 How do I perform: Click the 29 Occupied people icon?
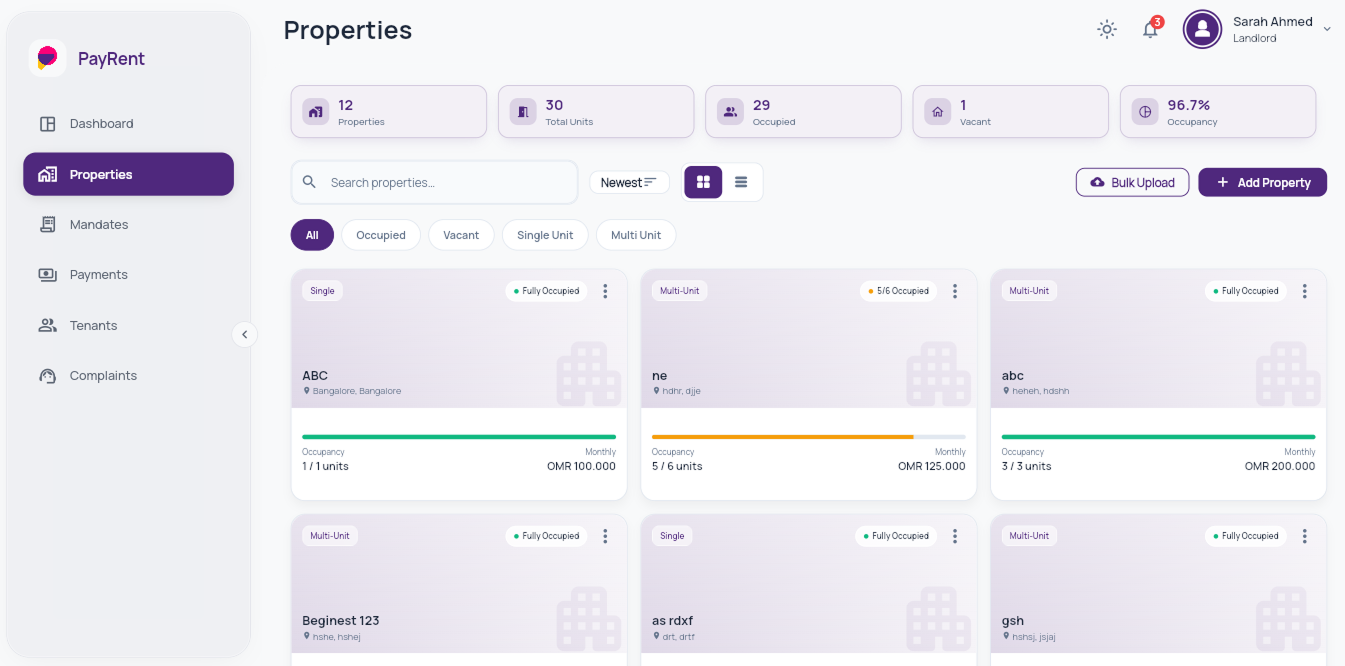tap(731, 112)
